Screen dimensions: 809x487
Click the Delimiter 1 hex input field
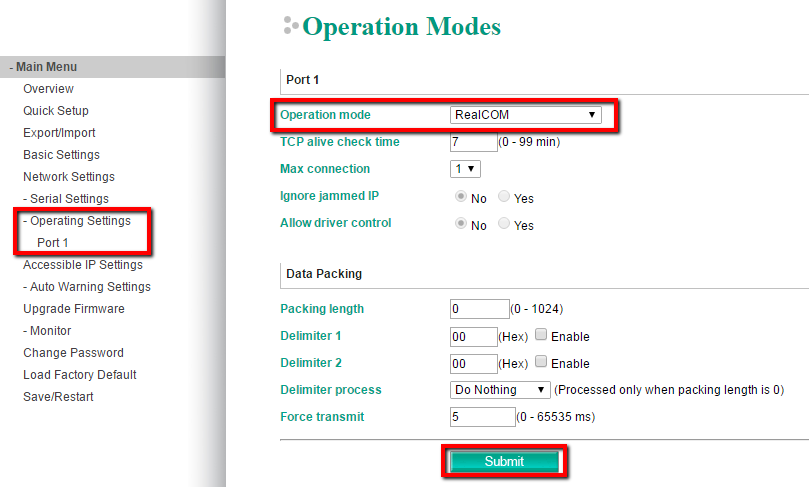tap(474, 336)
